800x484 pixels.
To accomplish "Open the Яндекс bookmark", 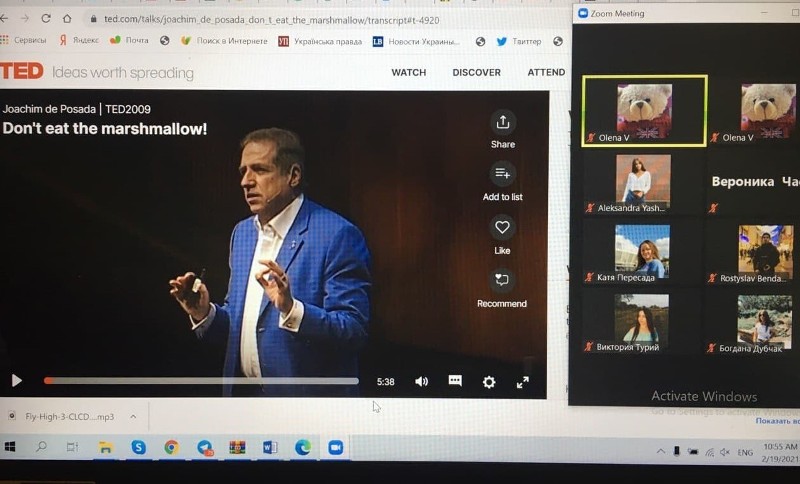I will pos(79,40).
